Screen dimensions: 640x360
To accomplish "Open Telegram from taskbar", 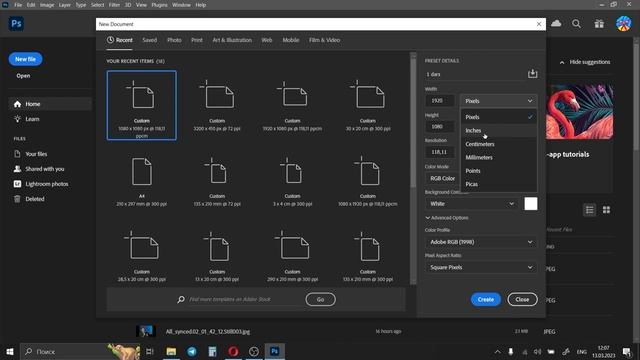I will 192,351.
